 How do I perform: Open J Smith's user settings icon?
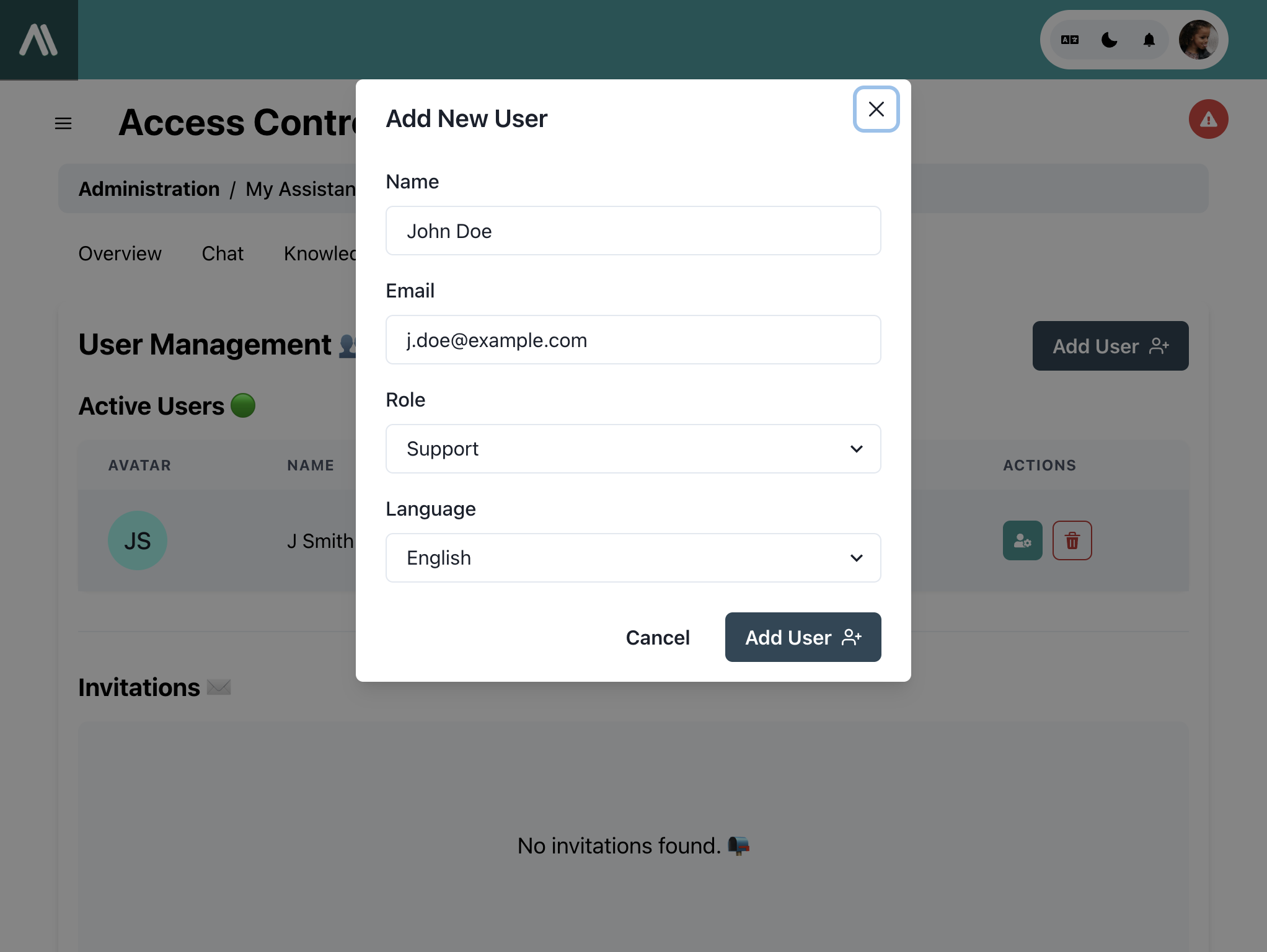(1022, 540)
